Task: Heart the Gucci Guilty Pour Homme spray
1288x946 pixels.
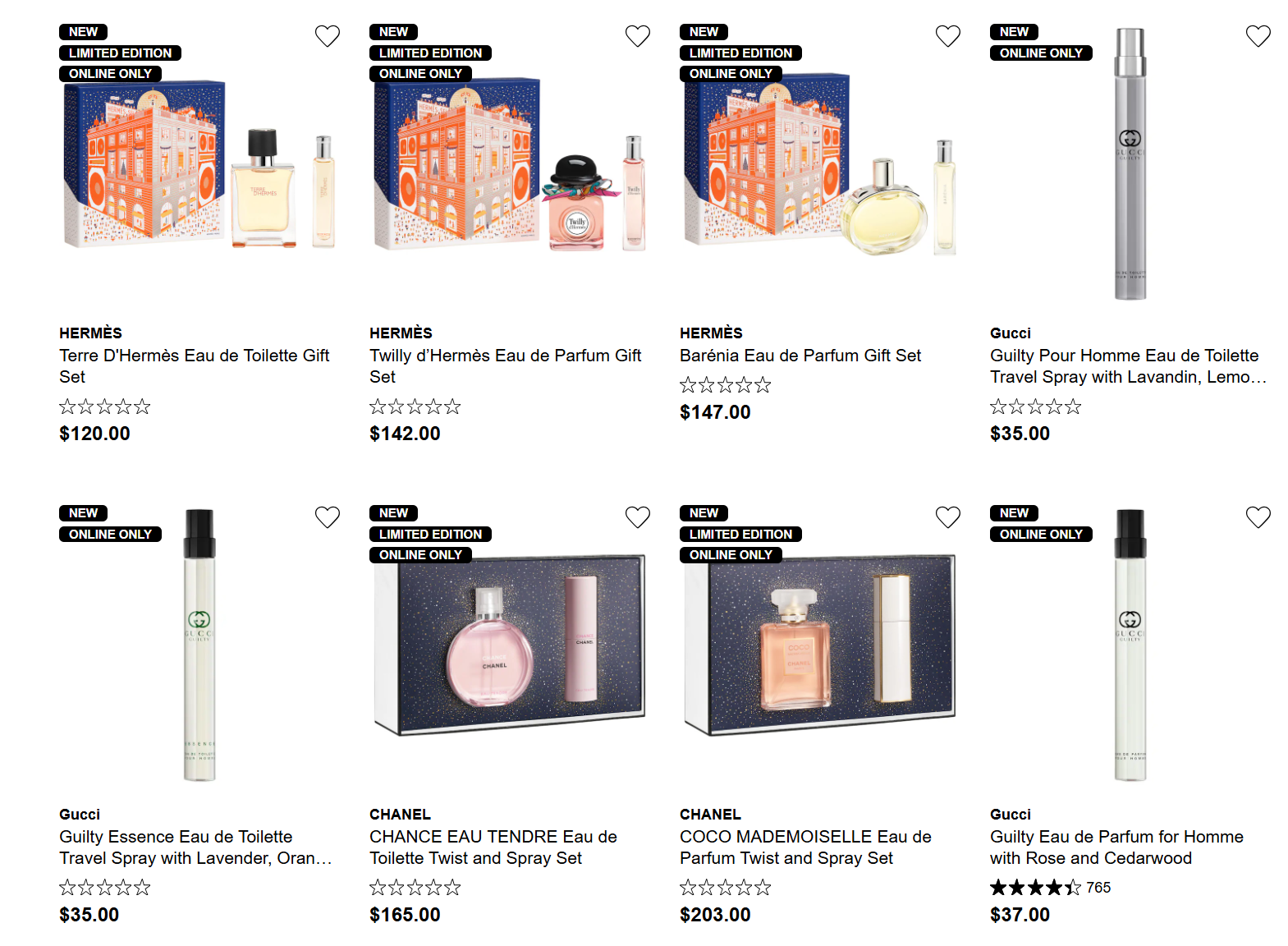Action: (x=1258, y=36)
